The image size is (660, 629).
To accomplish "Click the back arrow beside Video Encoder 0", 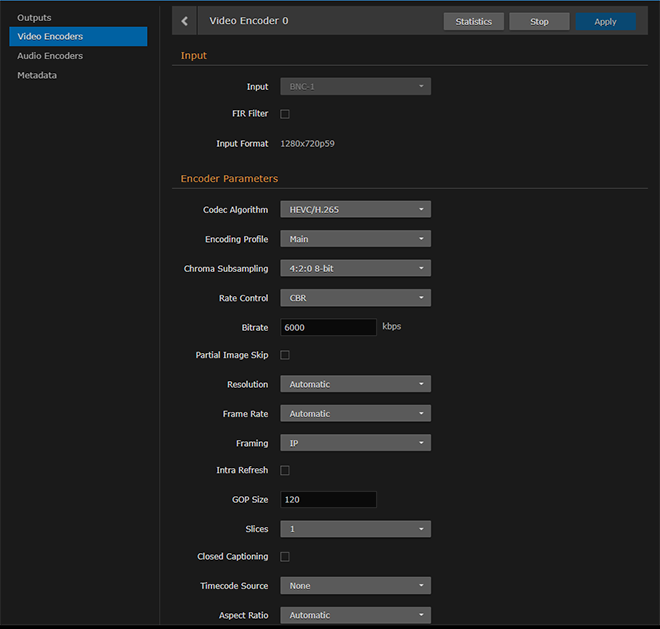I will (185, 21).
